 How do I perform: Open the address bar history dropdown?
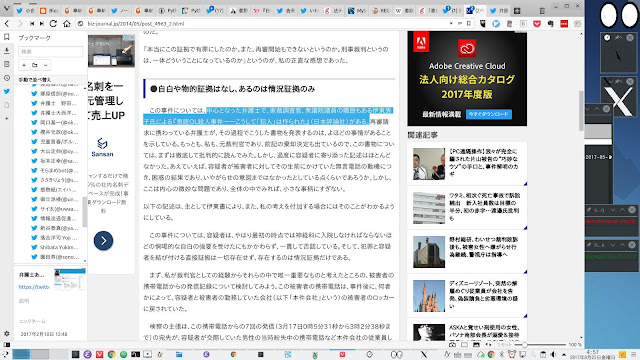coord(451,24)
